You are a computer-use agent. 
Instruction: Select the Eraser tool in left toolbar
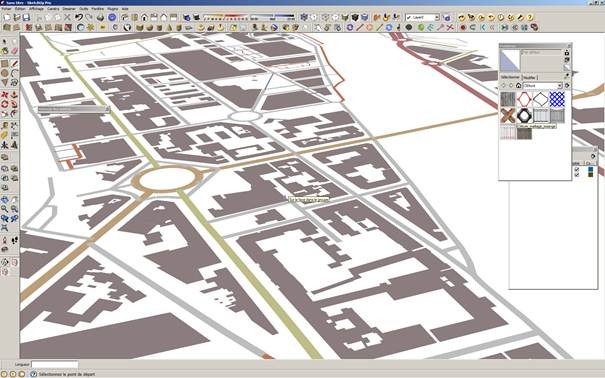point(15,51)
